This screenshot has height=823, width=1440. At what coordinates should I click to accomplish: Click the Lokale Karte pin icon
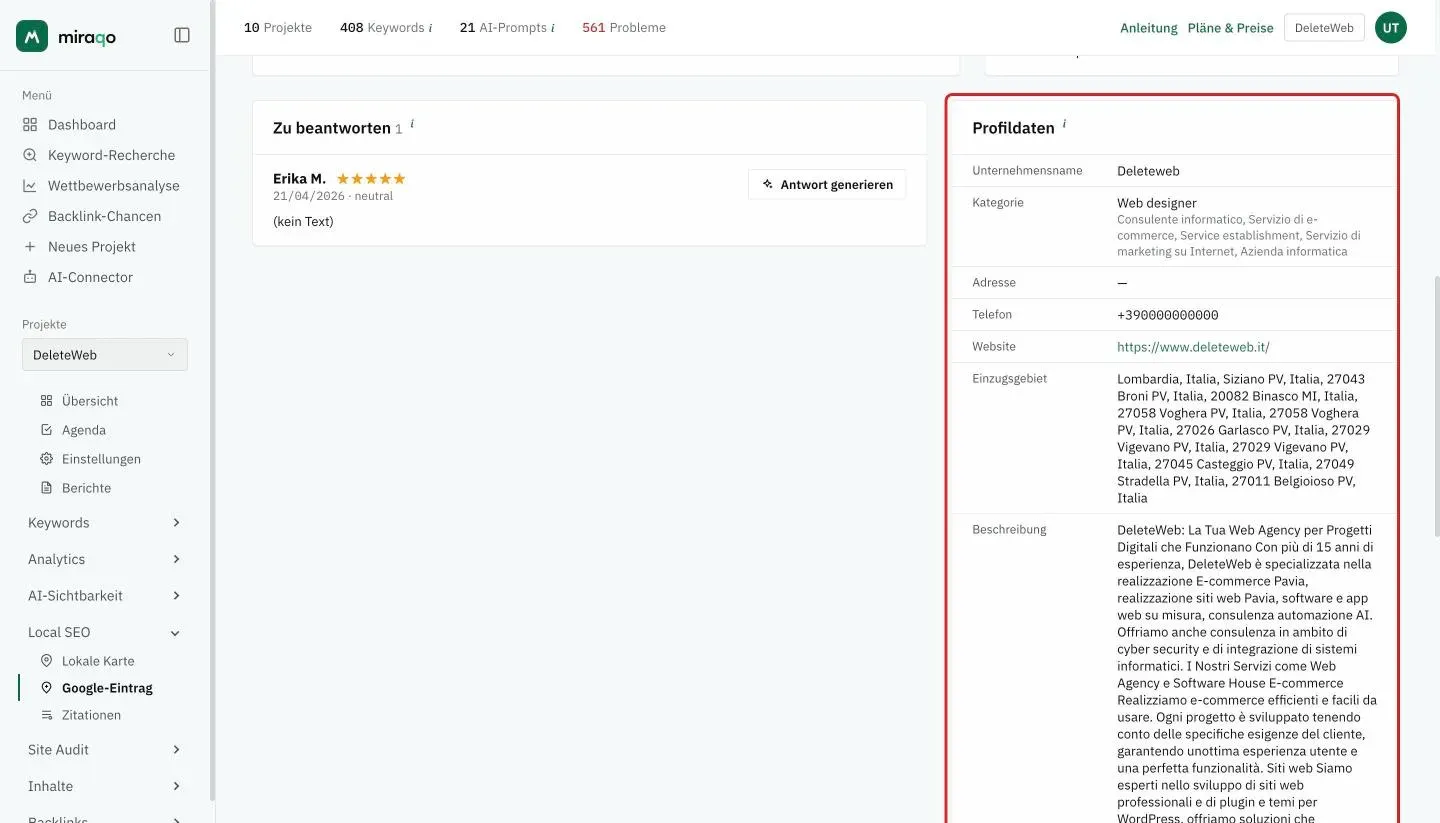46,661
